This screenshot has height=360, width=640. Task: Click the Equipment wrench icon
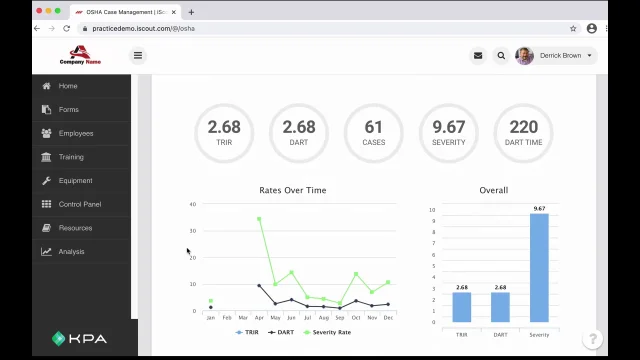47,180
